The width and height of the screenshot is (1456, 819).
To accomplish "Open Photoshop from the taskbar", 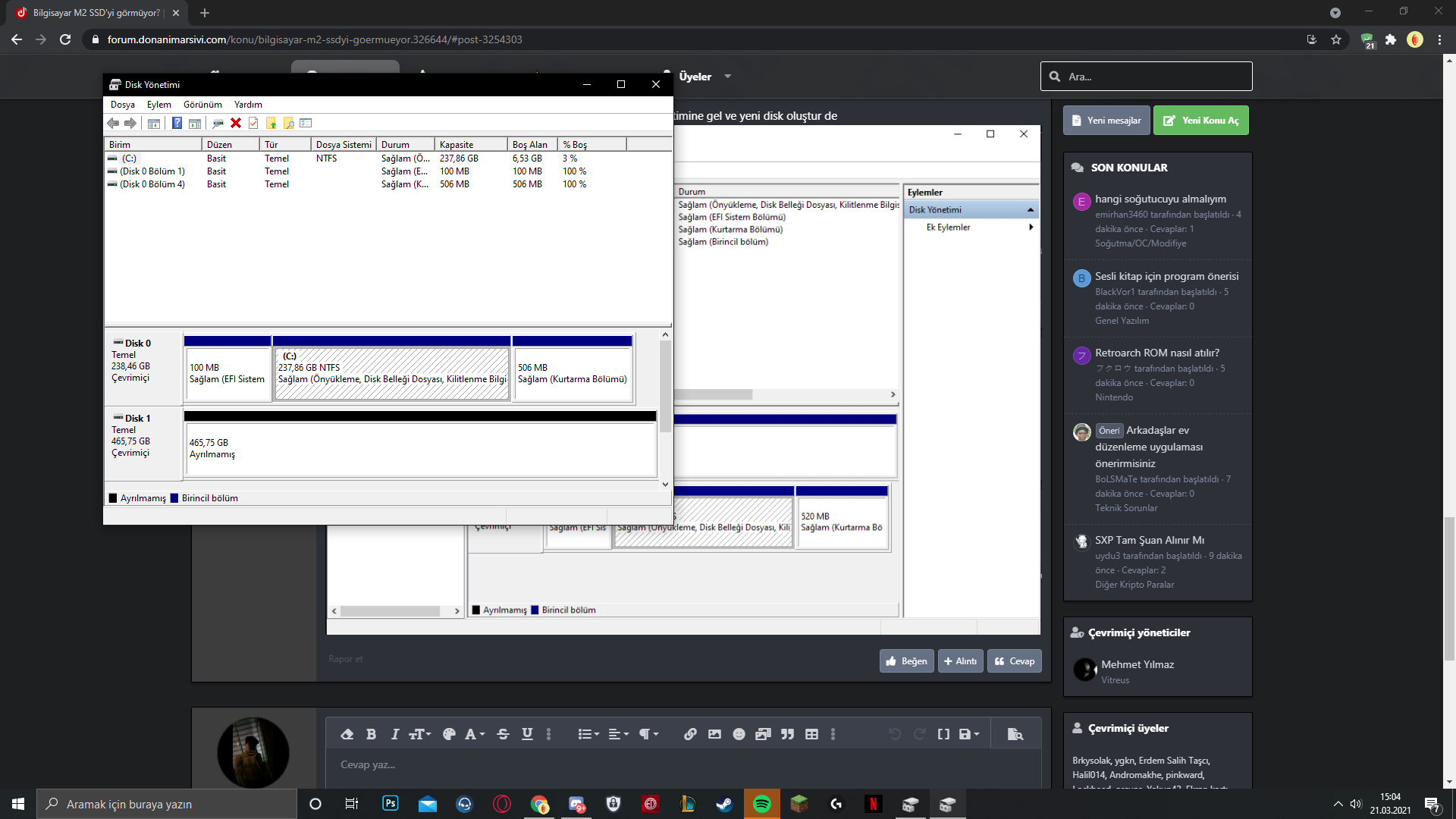I will (x=391, y=804).
